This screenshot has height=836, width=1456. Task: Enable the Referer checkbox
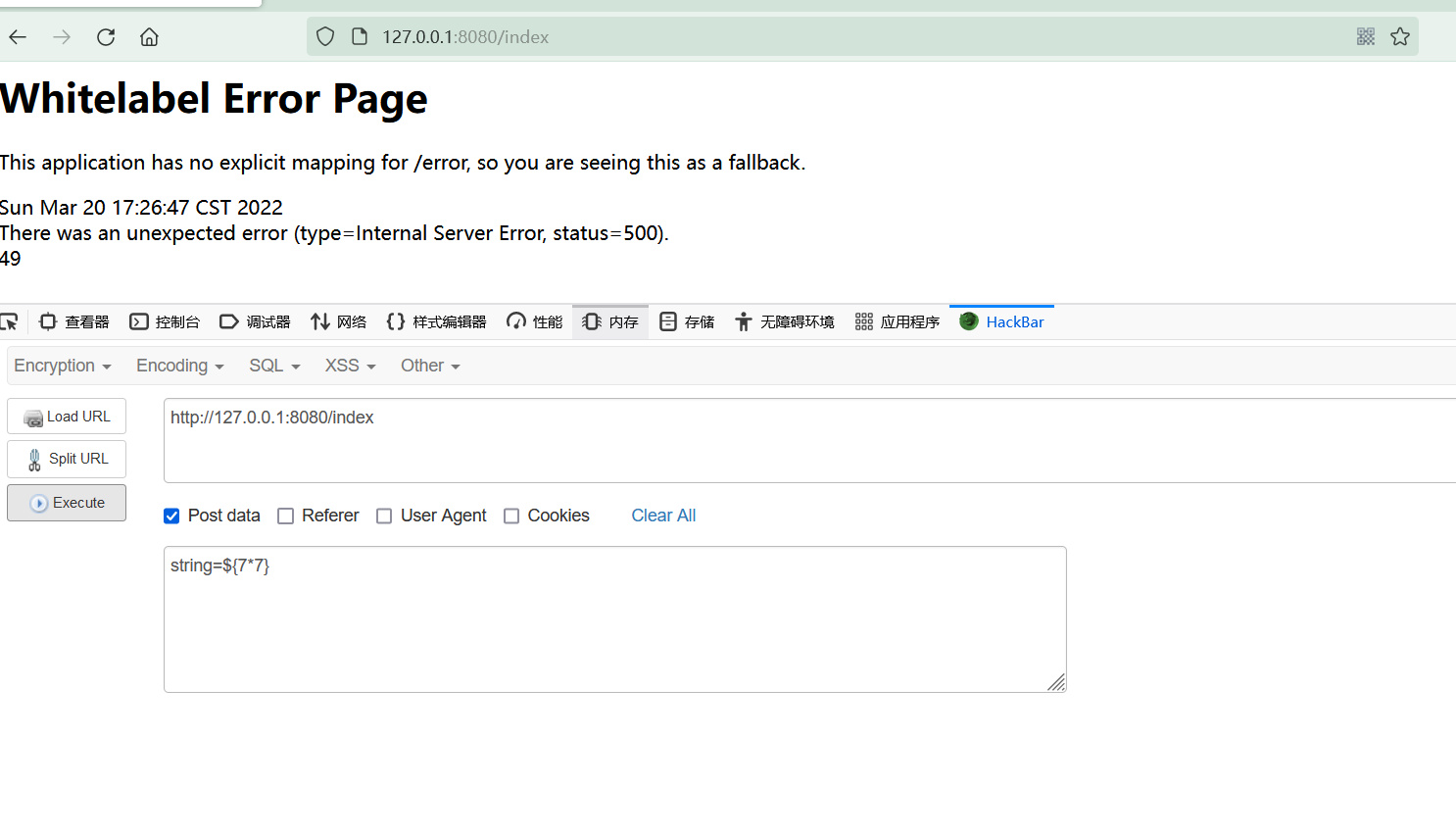tap(285, 516)
